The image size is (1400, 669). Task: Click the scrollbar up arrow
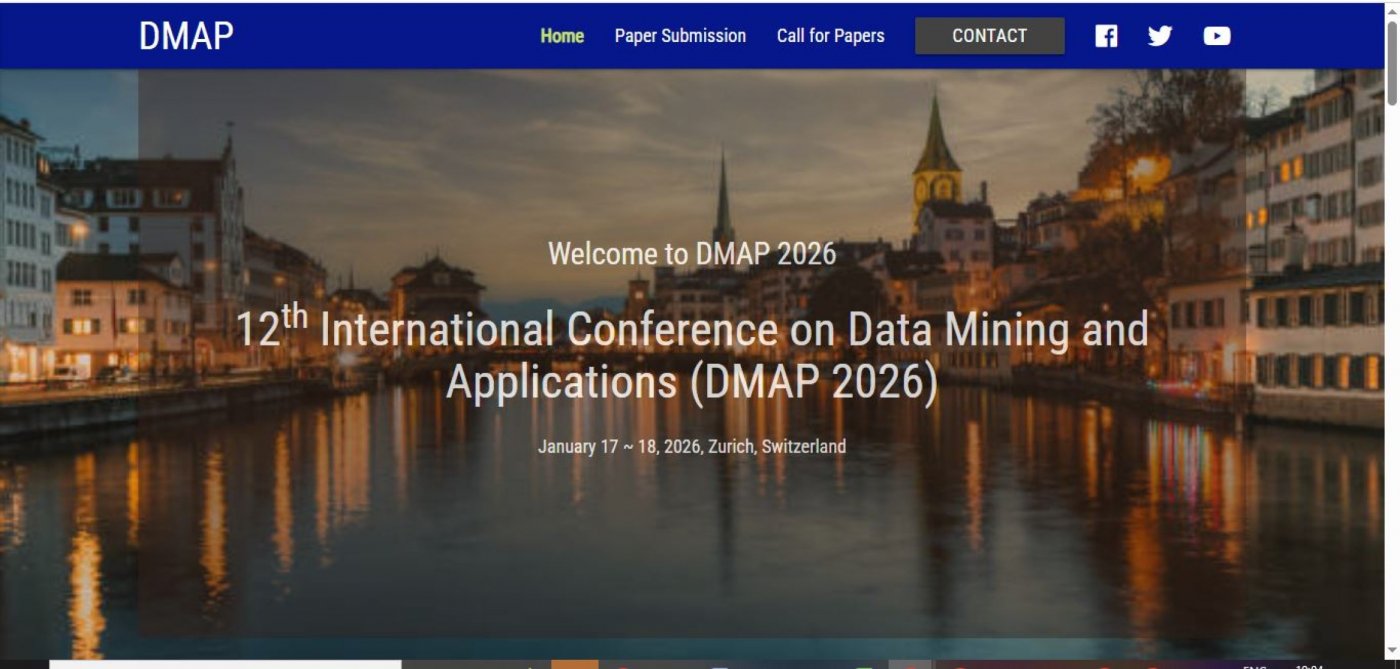(x=1392, y=10)
